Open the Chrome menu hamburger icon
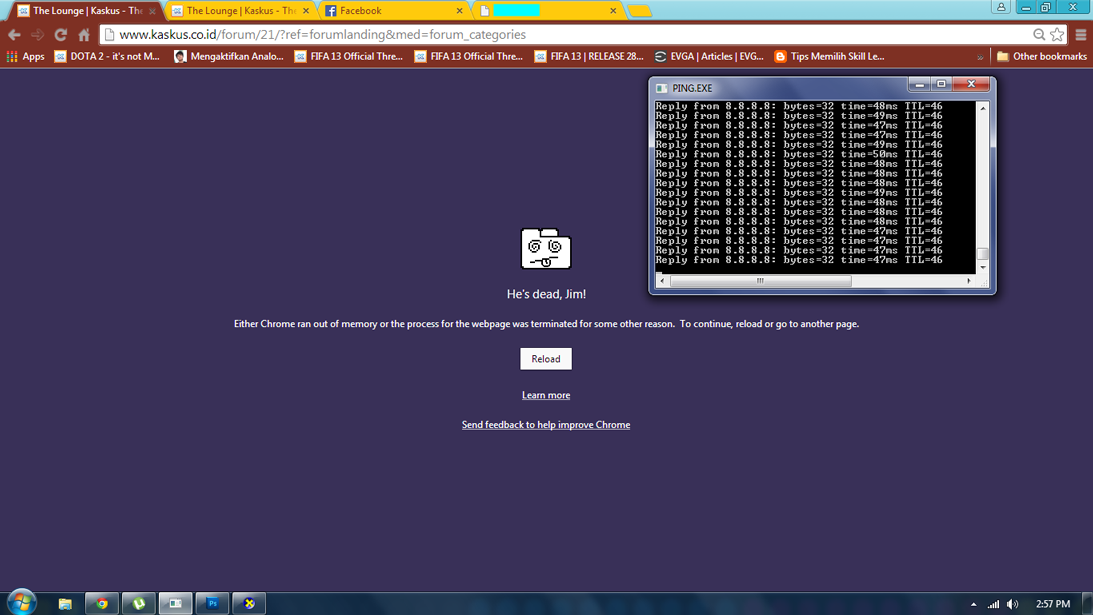1093x615 pixels. [x=1080, y=34]
